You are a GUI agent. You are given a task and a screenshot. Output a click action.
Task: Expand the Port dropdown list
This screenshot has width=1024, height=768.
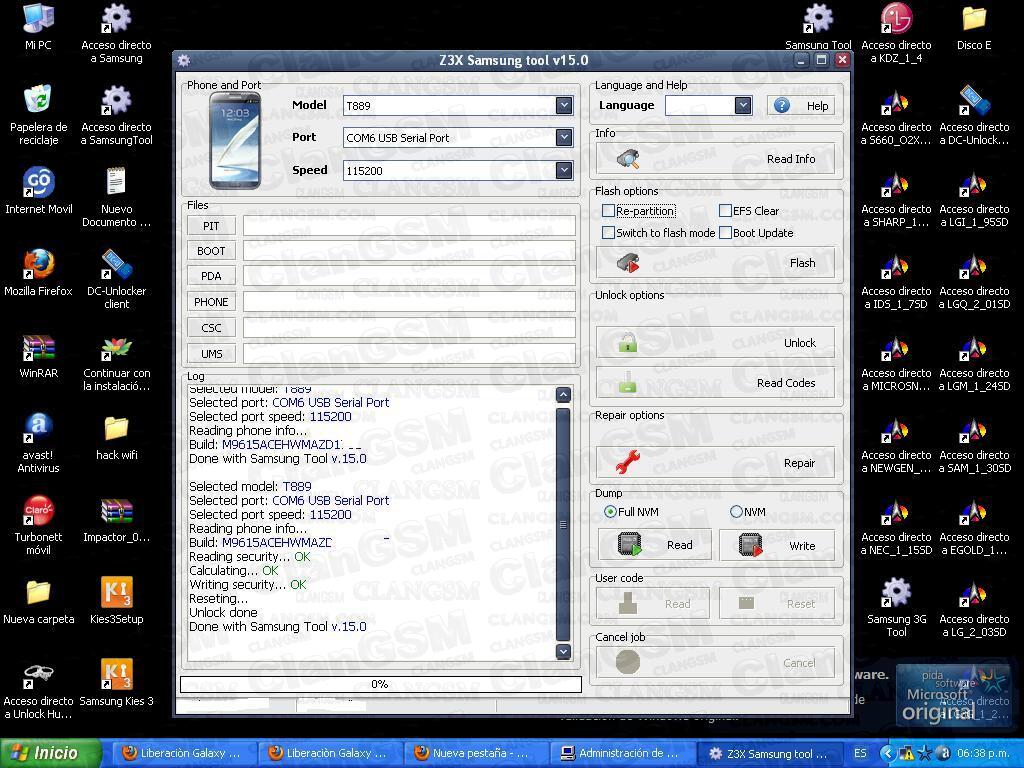pos(564,137)
